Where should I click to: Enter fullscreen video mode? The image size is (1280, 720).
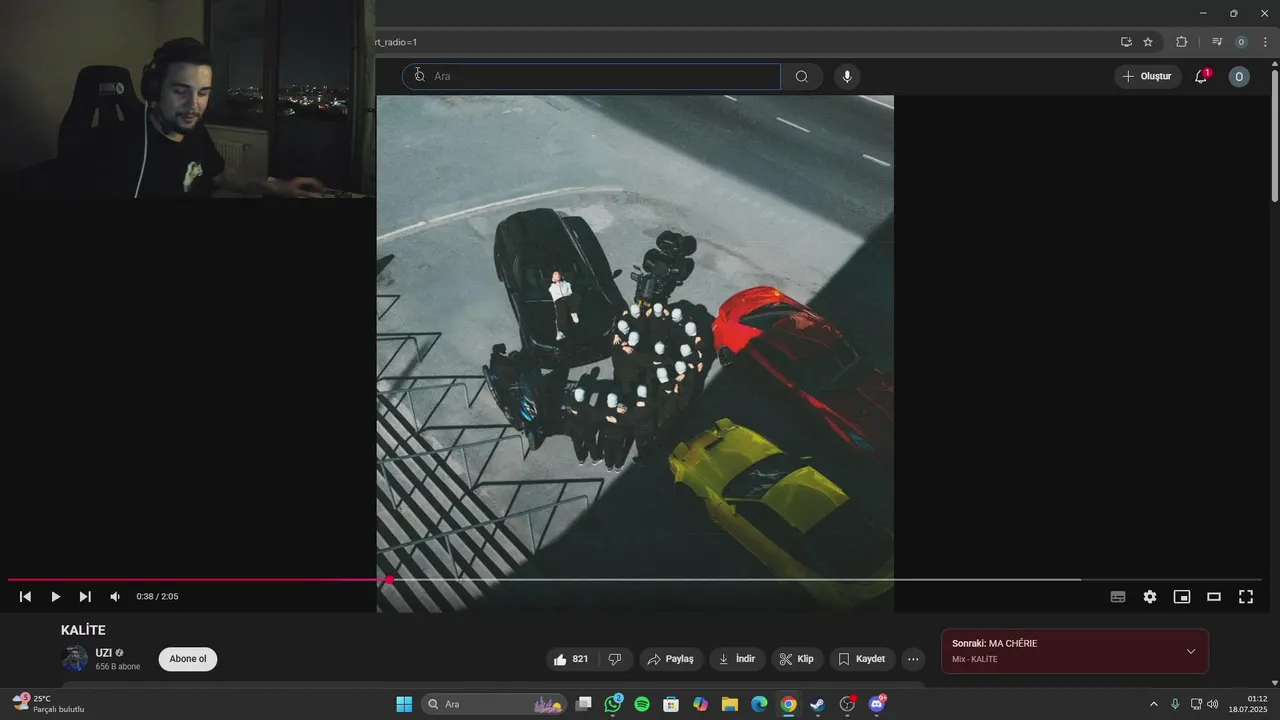point(1246,597)
